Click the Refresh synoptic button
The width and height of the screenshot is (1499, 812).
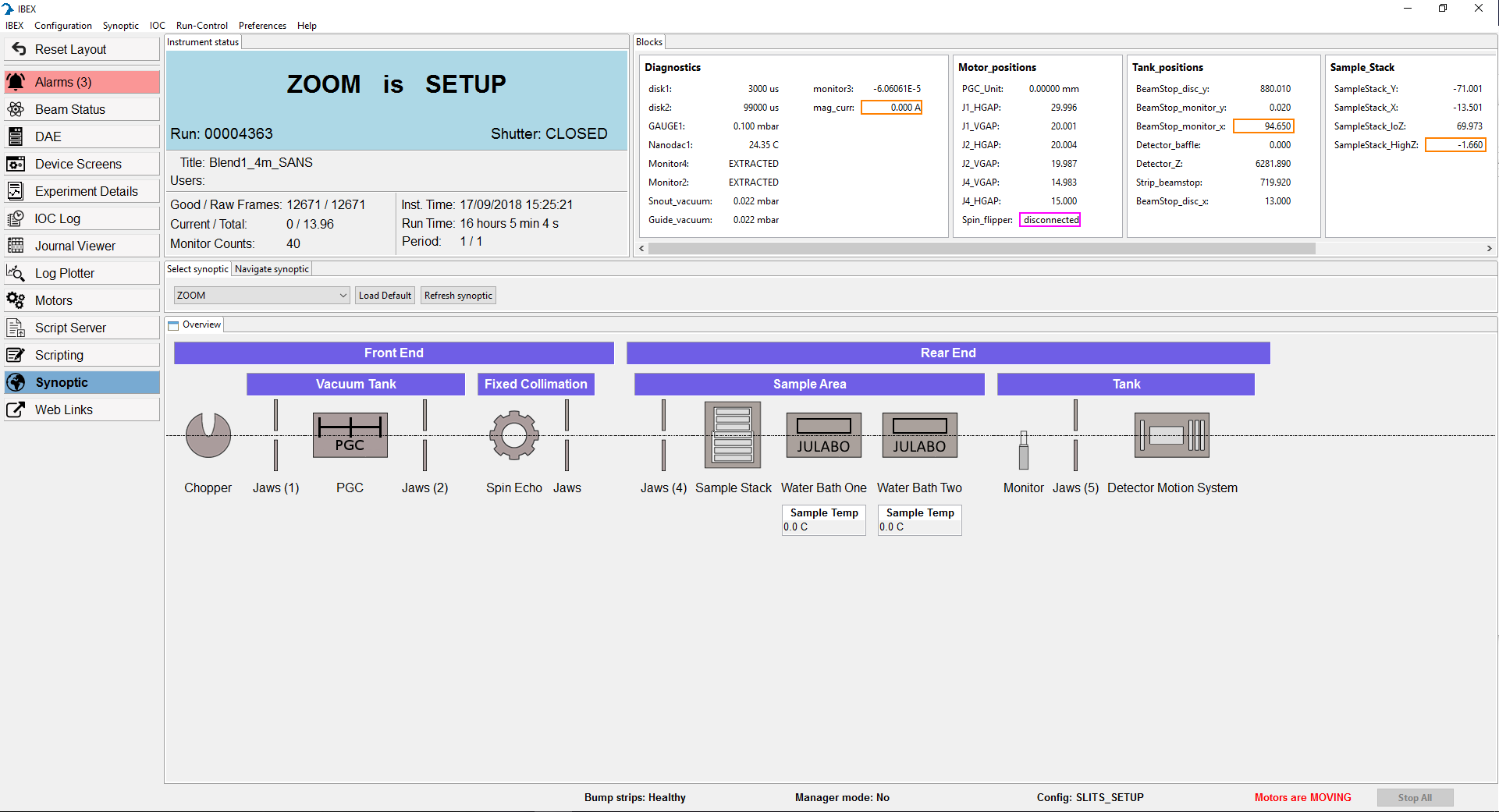click(458, 296)
